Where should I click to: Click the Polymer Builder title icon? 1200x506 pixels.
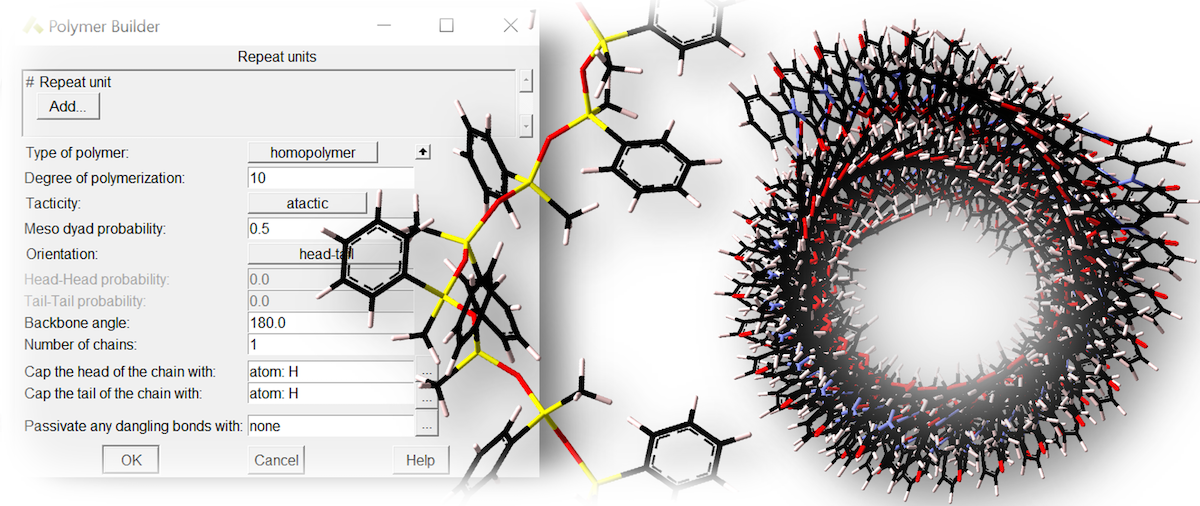[34, 27]
